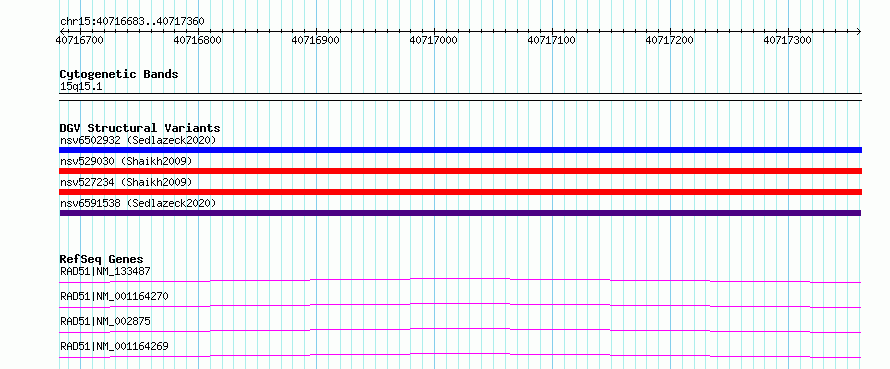890x369 pixels.
Task: Click the RAD51 NM_001164270 intron line
Action: tap(460, 305)
